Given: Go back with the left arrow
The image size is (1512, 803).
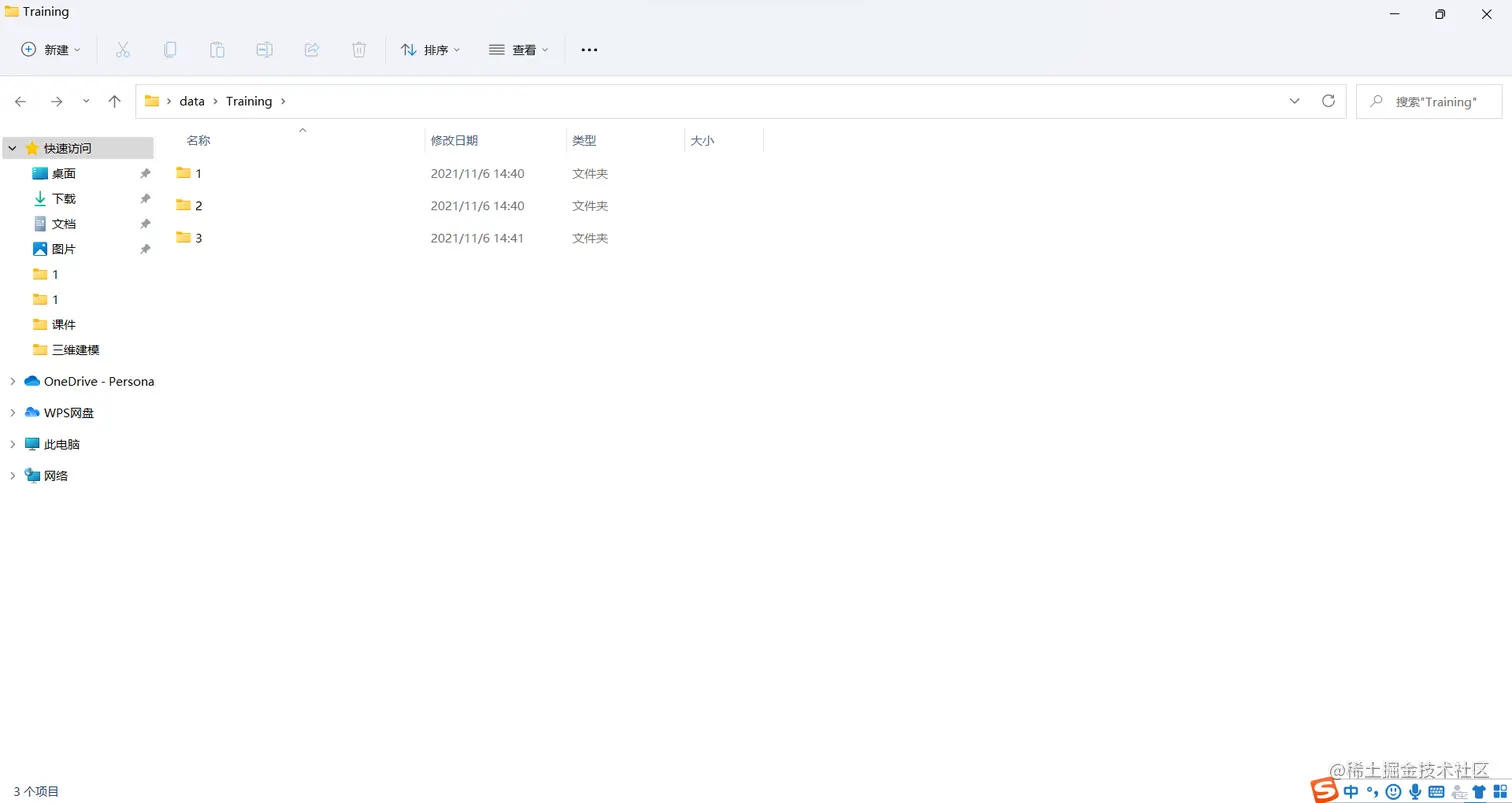Looking at the screenshot, I should 21,101.
